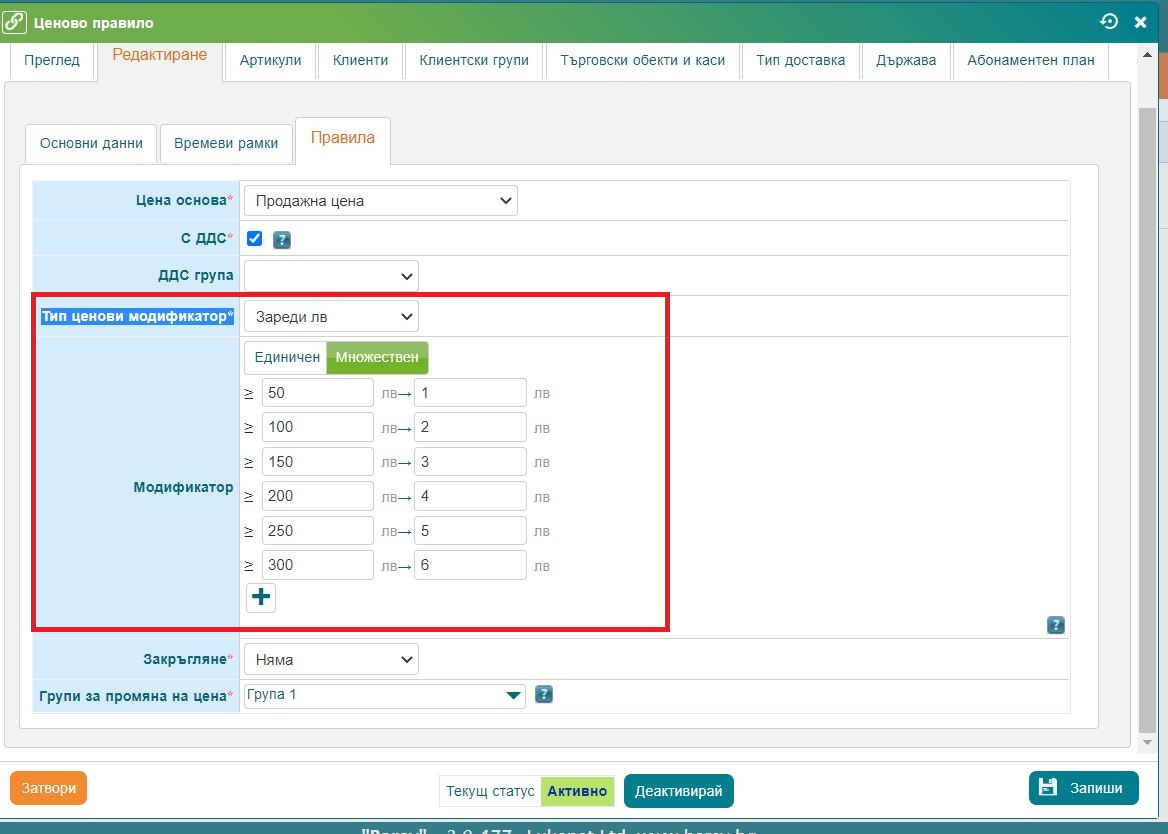Open the Тип доставка tab
Screen dimensions: 1168x834
coord(801,60)
